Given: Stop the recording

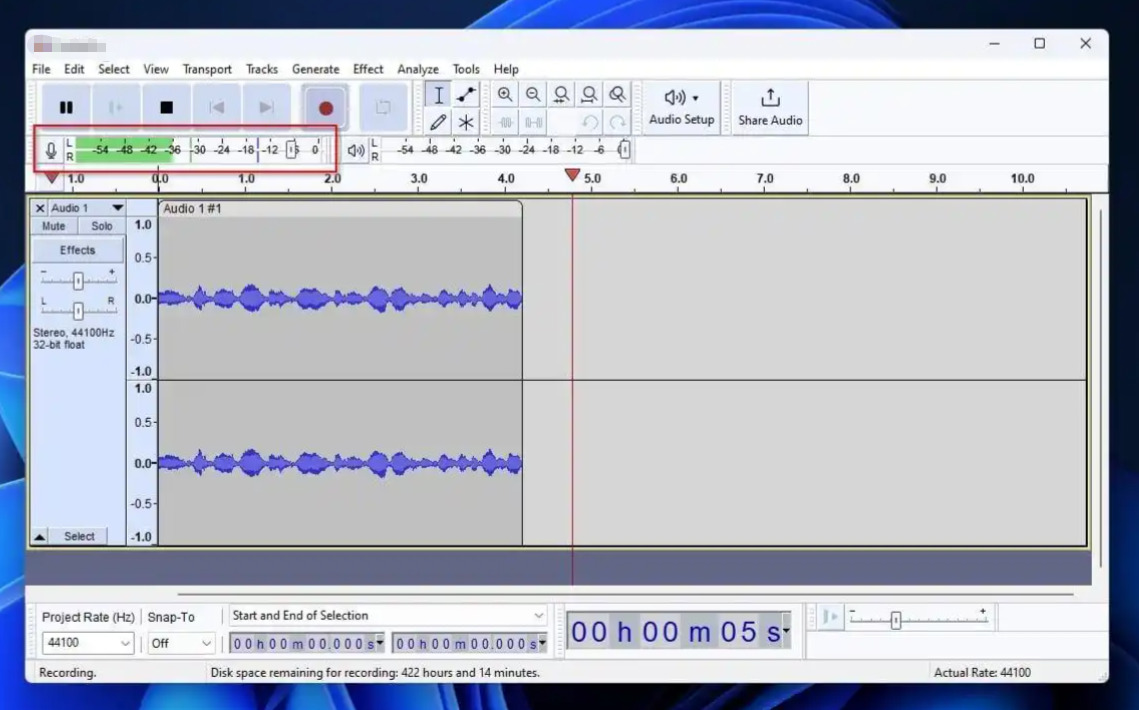Looking at the screenshot, I should coord(166,108).
